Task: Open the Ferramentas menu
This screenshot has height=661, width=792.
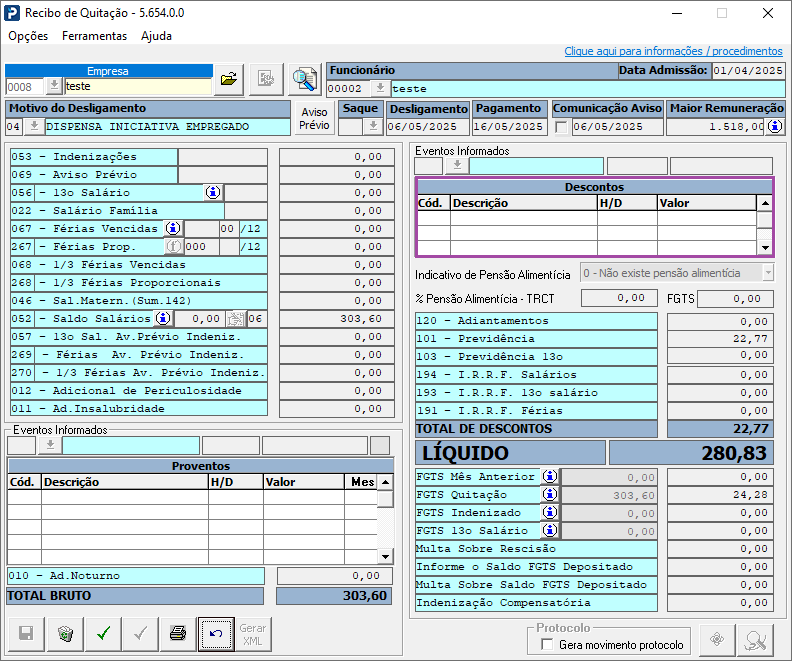Action: coord(94,36)
